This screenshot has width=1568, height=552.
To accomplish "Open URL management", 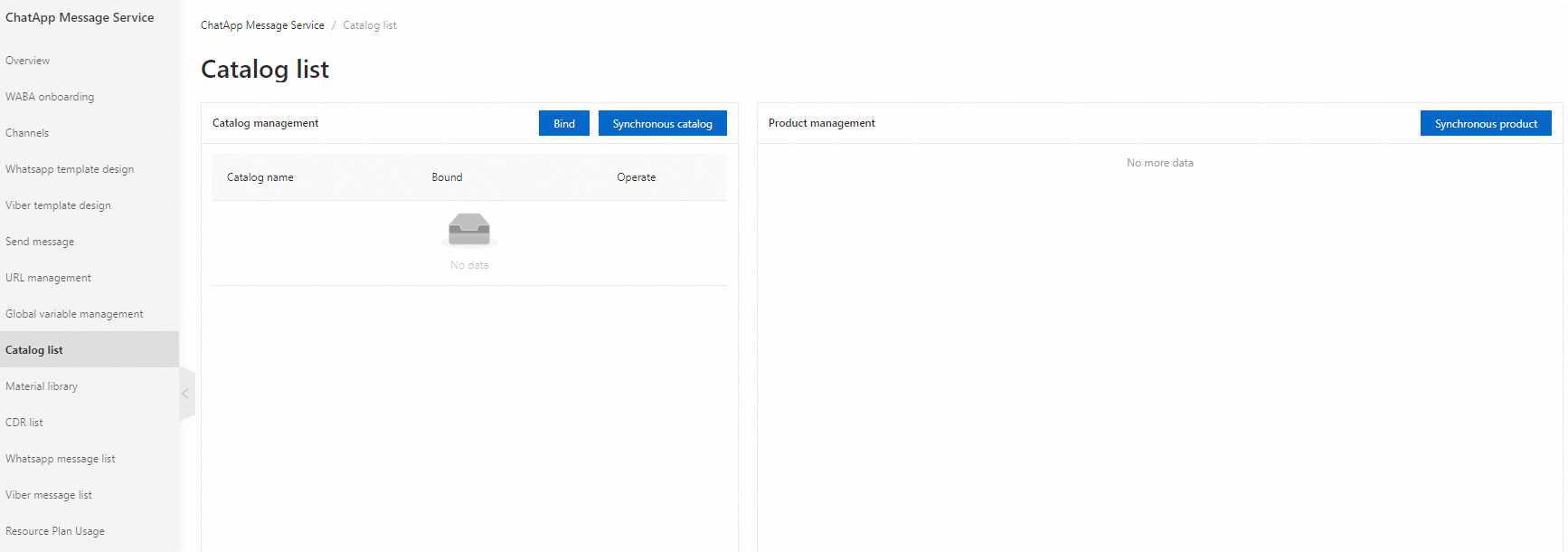I will coord(48,278).
